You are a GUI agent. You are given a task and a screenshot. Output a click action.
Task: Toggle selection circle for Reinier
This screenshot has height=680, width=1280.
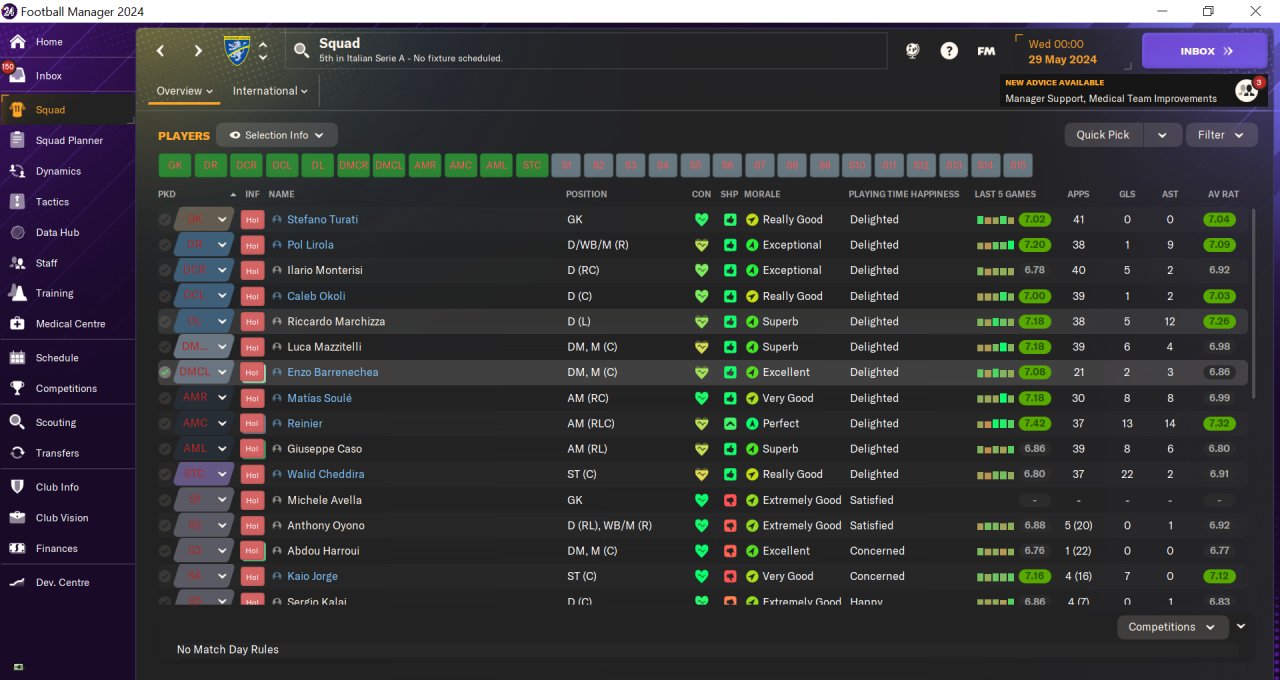(x=165, y=424)
